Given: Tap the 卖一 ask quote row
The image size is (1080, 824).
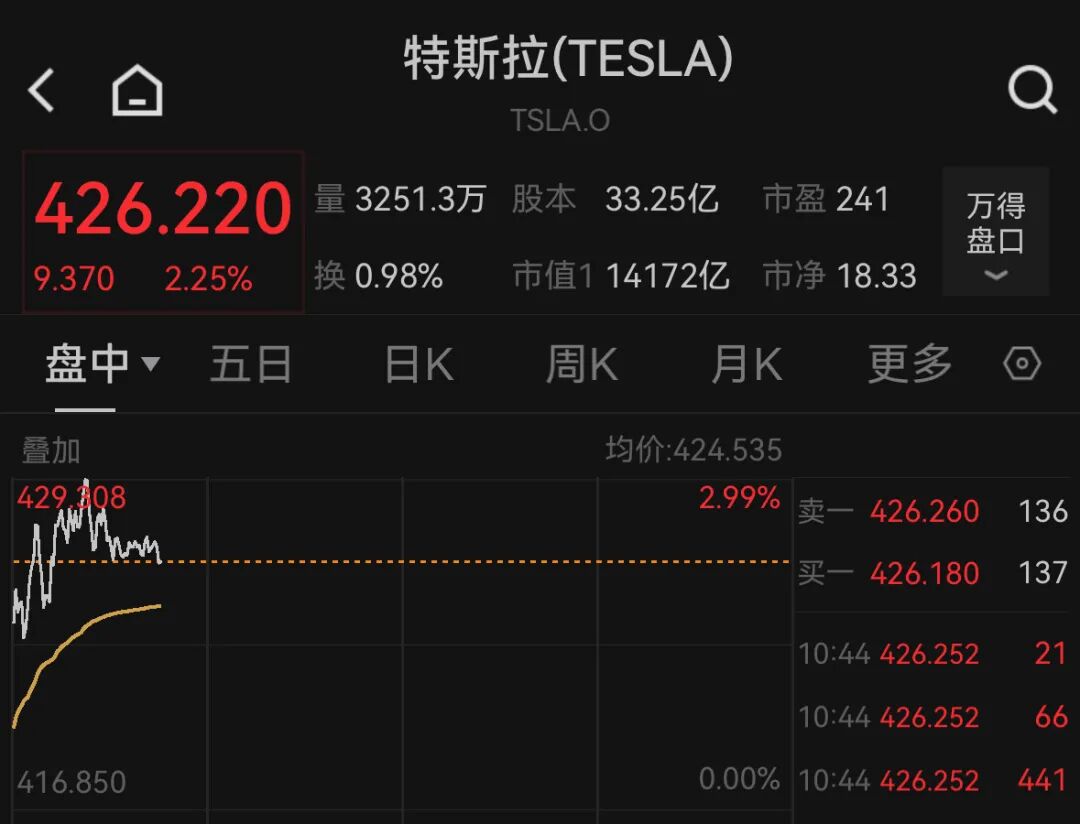Looking at the screenshot, I should [932, 512].
